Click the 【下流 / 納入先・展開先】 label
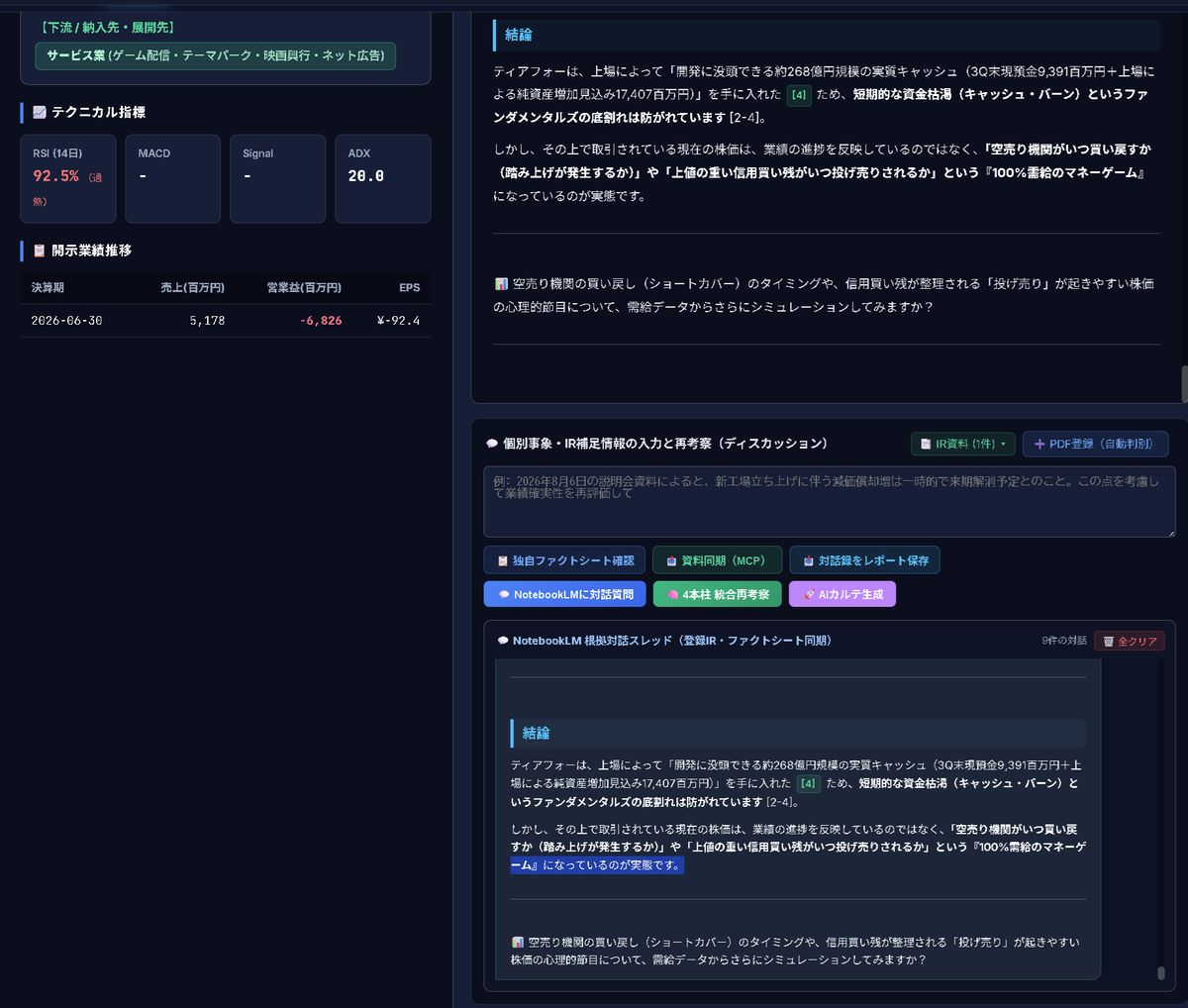Screen dimensions: 1188x1008 click(x=107, y=28)
